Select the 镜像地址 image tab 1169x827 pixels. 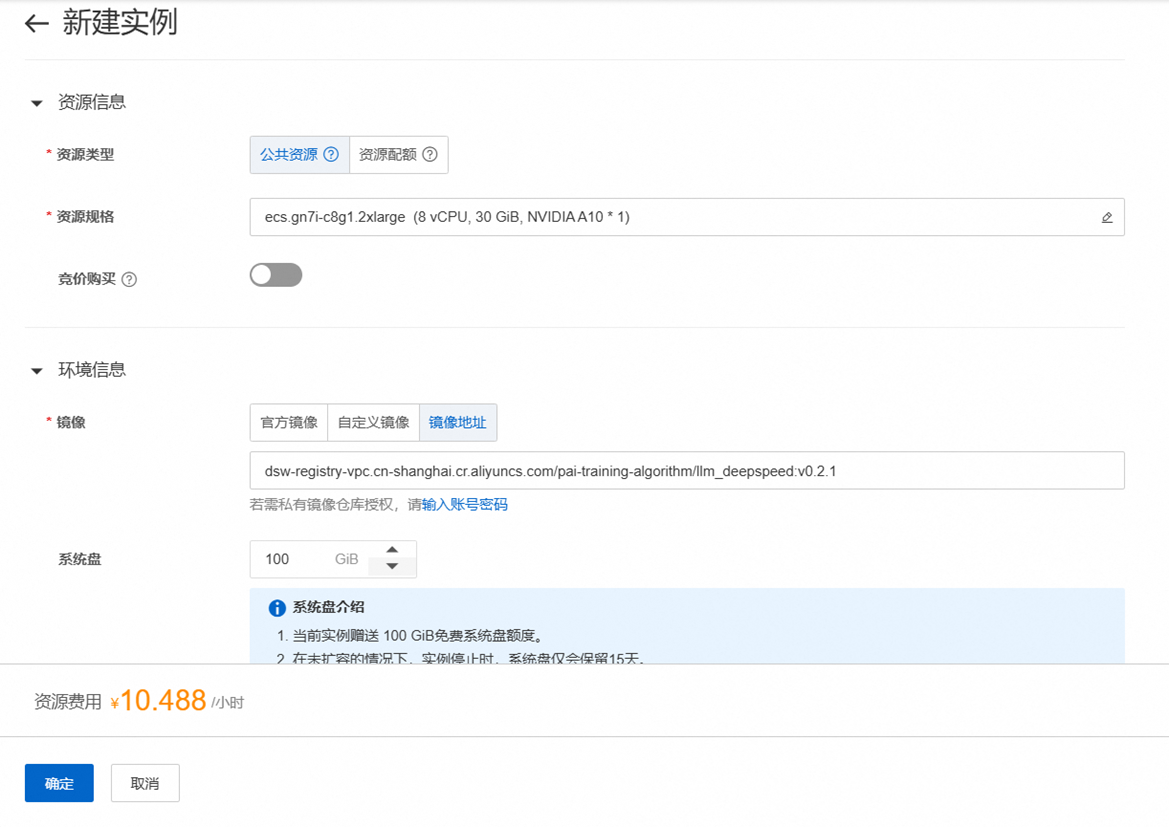pos(458,422)
